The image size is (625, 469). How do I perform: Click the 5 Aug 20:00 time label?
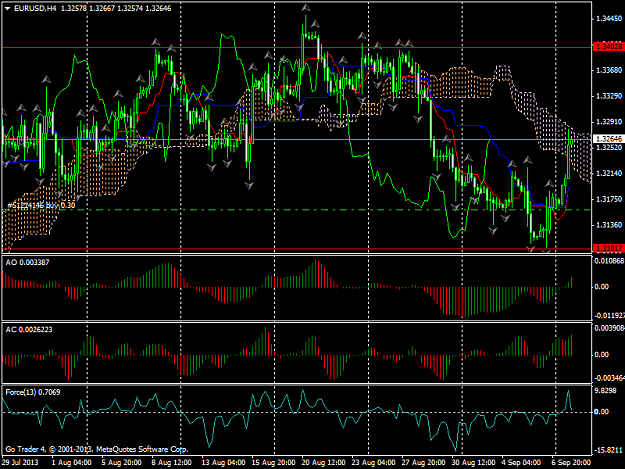[121, 462]
